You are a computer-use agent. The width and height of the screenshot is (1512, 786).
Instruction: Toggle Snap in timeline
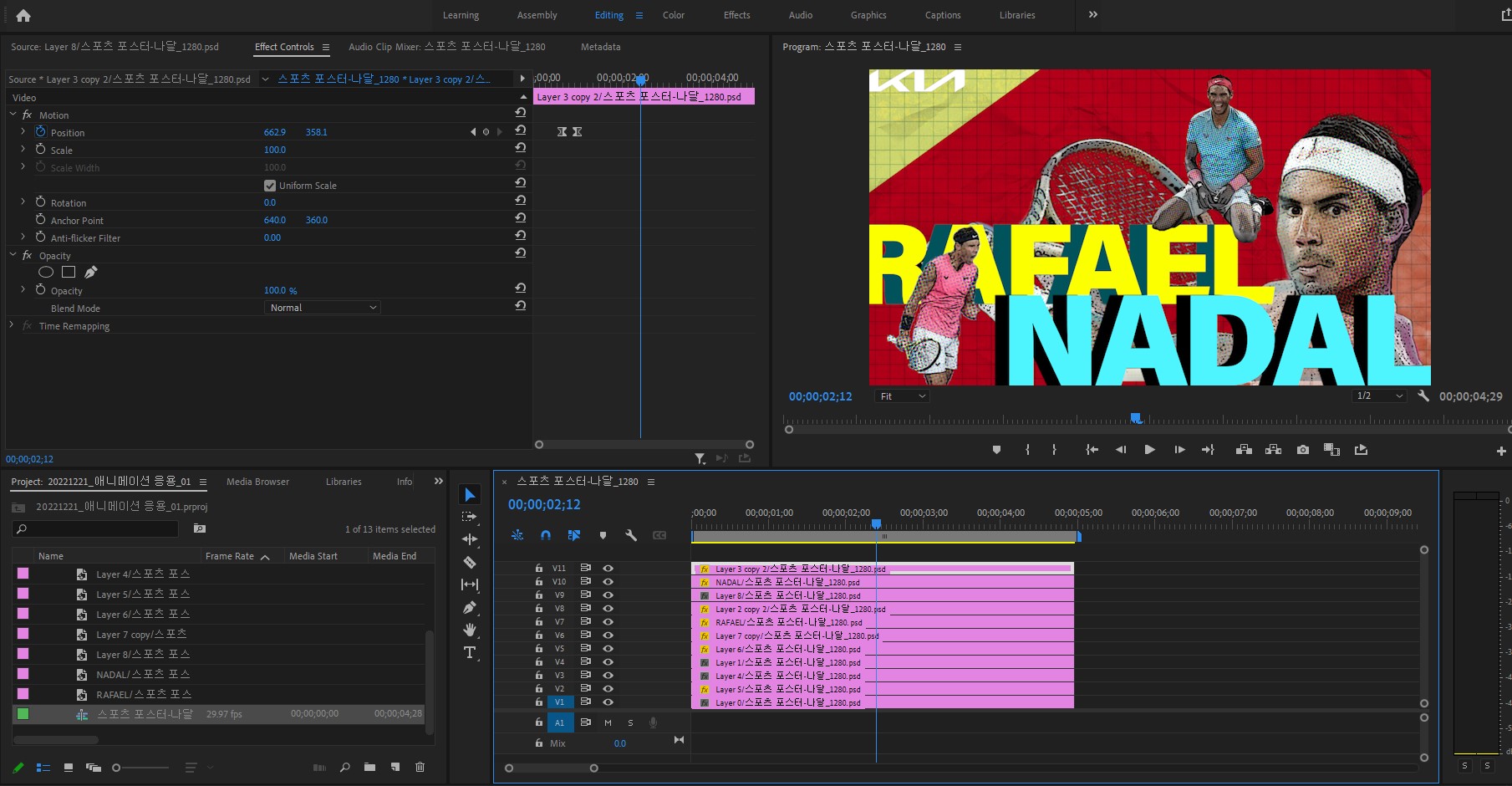tap(546, 535)
